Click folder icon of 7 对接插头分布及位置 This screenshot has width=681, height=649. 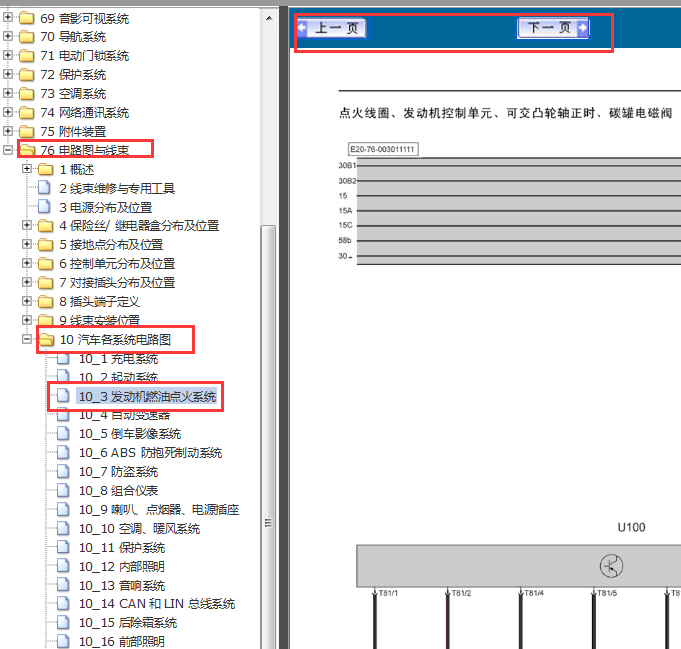coord(46,283)
